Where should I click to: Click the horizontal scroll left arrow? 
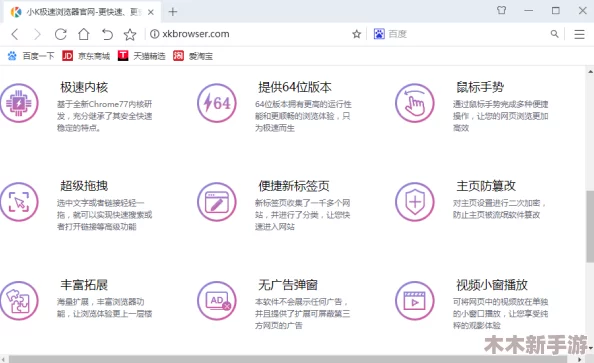[3, 359]
